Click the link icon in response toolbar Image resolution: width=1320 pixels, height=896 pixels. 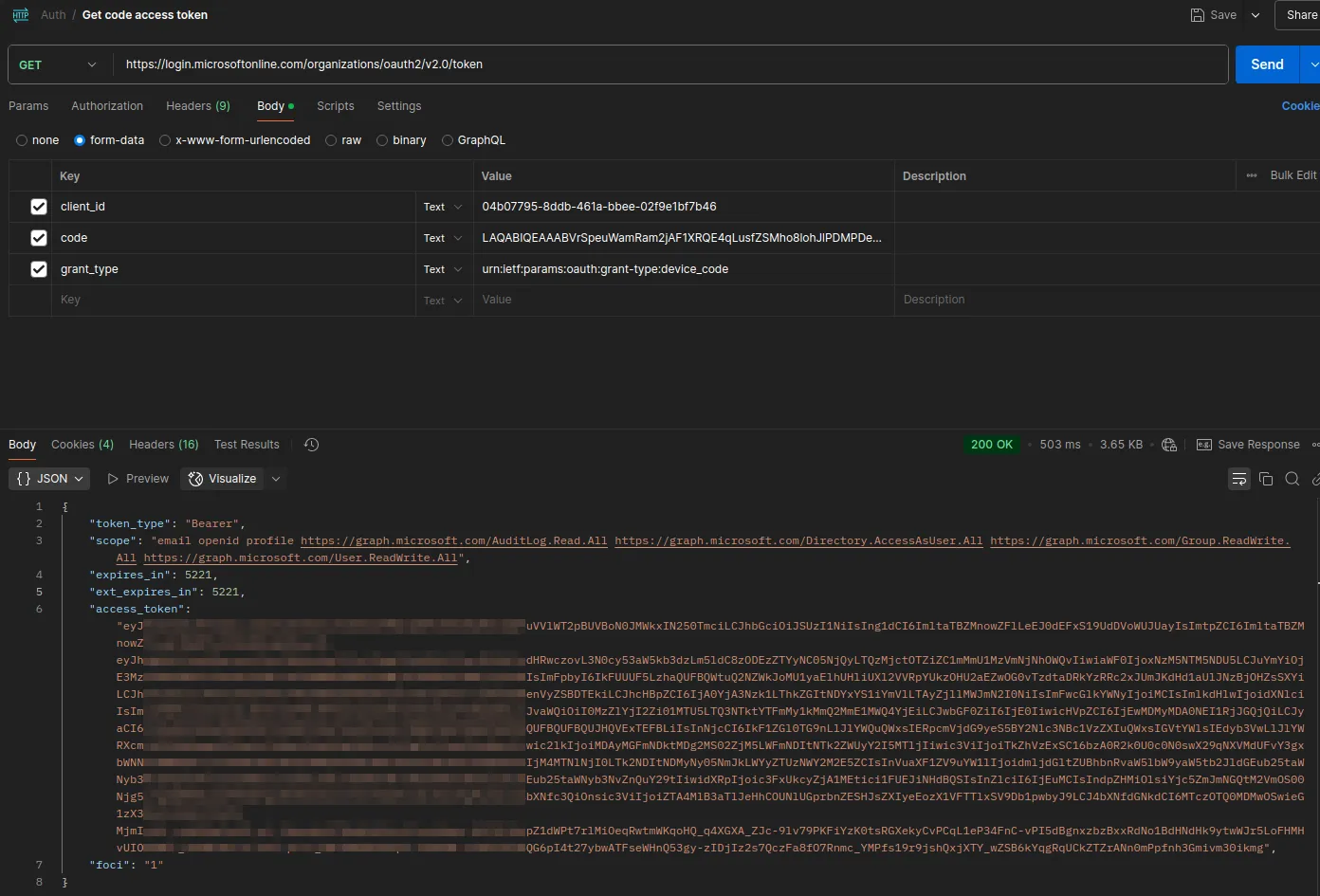tap(1316, 479)
